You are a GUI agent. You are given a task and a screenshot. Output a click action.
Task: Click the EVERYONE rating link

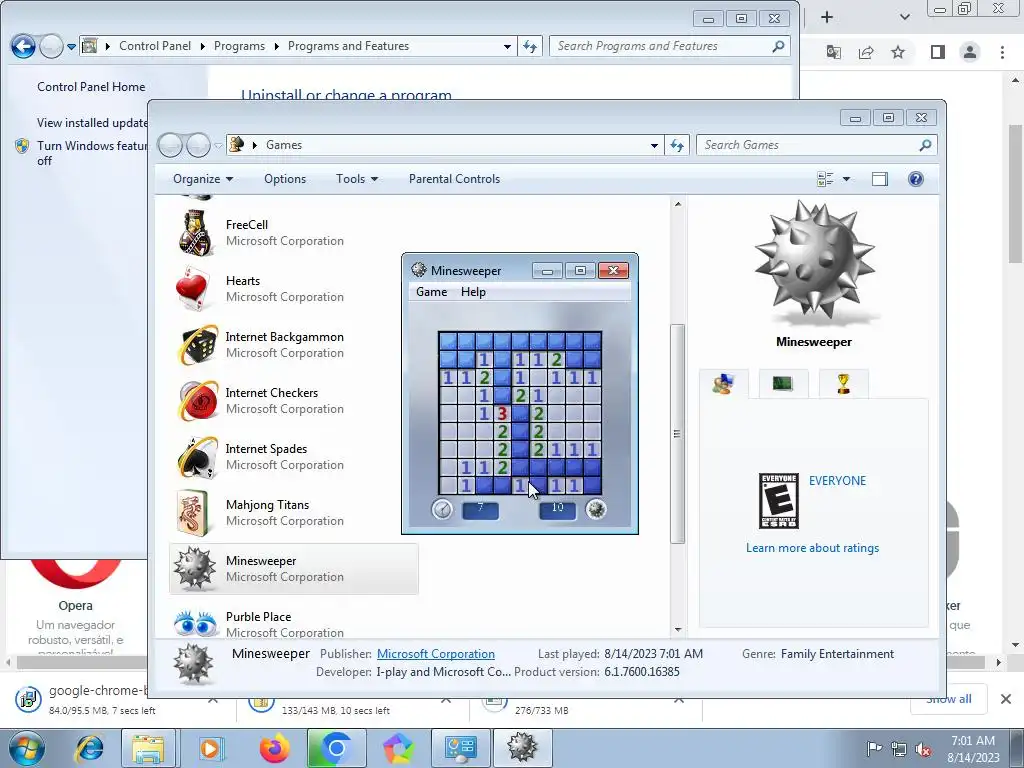click(x=837, y=481)
